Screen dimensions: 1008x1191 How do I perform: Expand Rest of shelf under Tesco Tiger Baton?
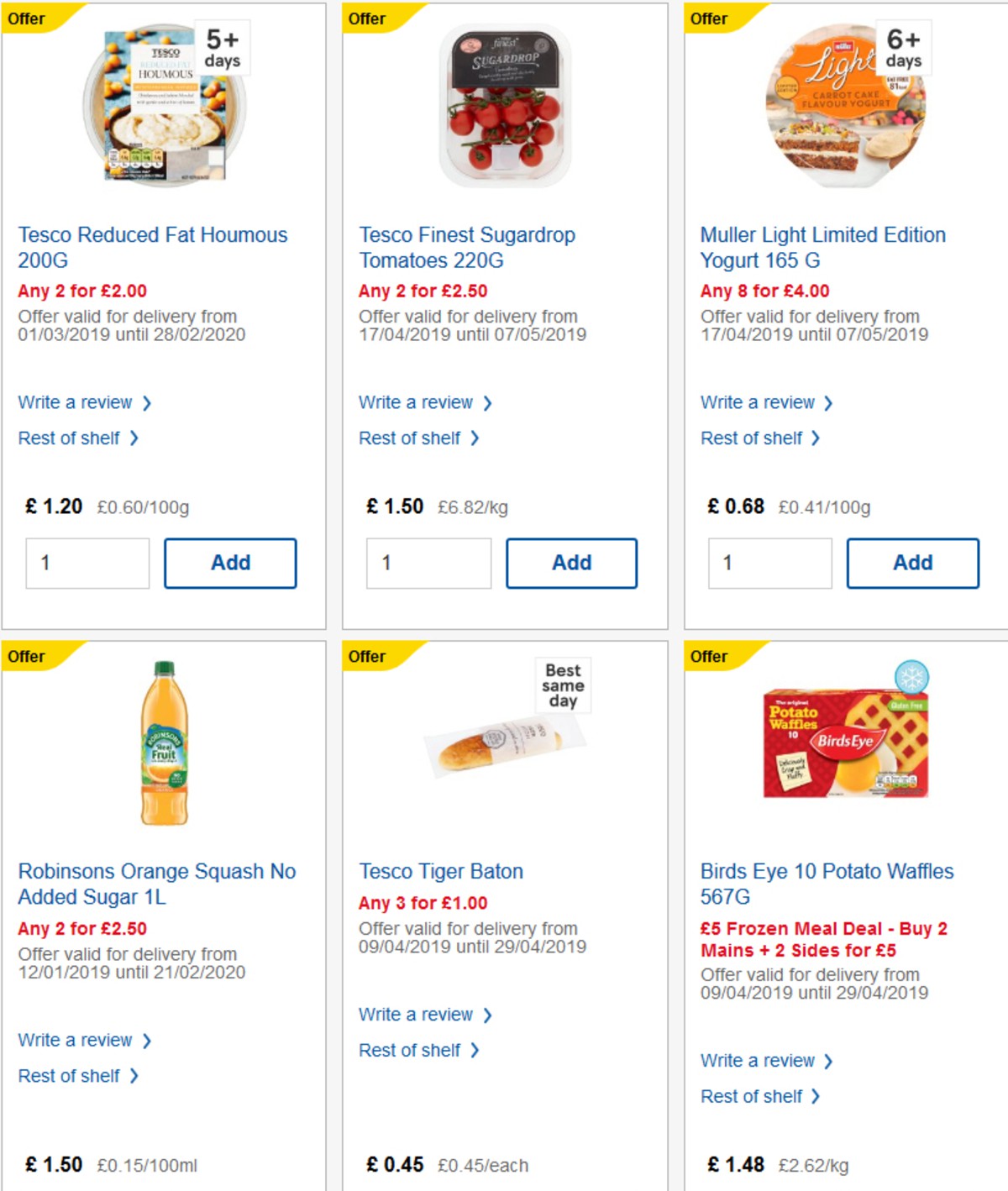pos(412,1050)
